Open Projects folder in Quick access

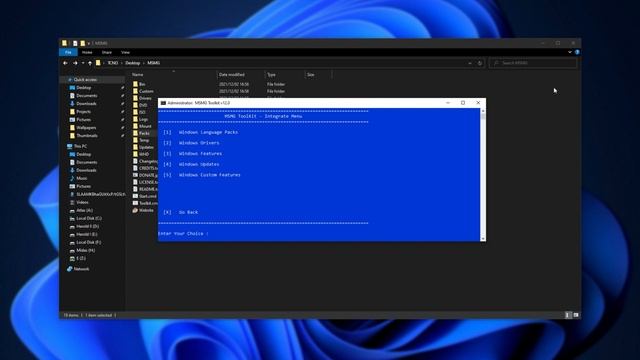(x=83, y=111)
